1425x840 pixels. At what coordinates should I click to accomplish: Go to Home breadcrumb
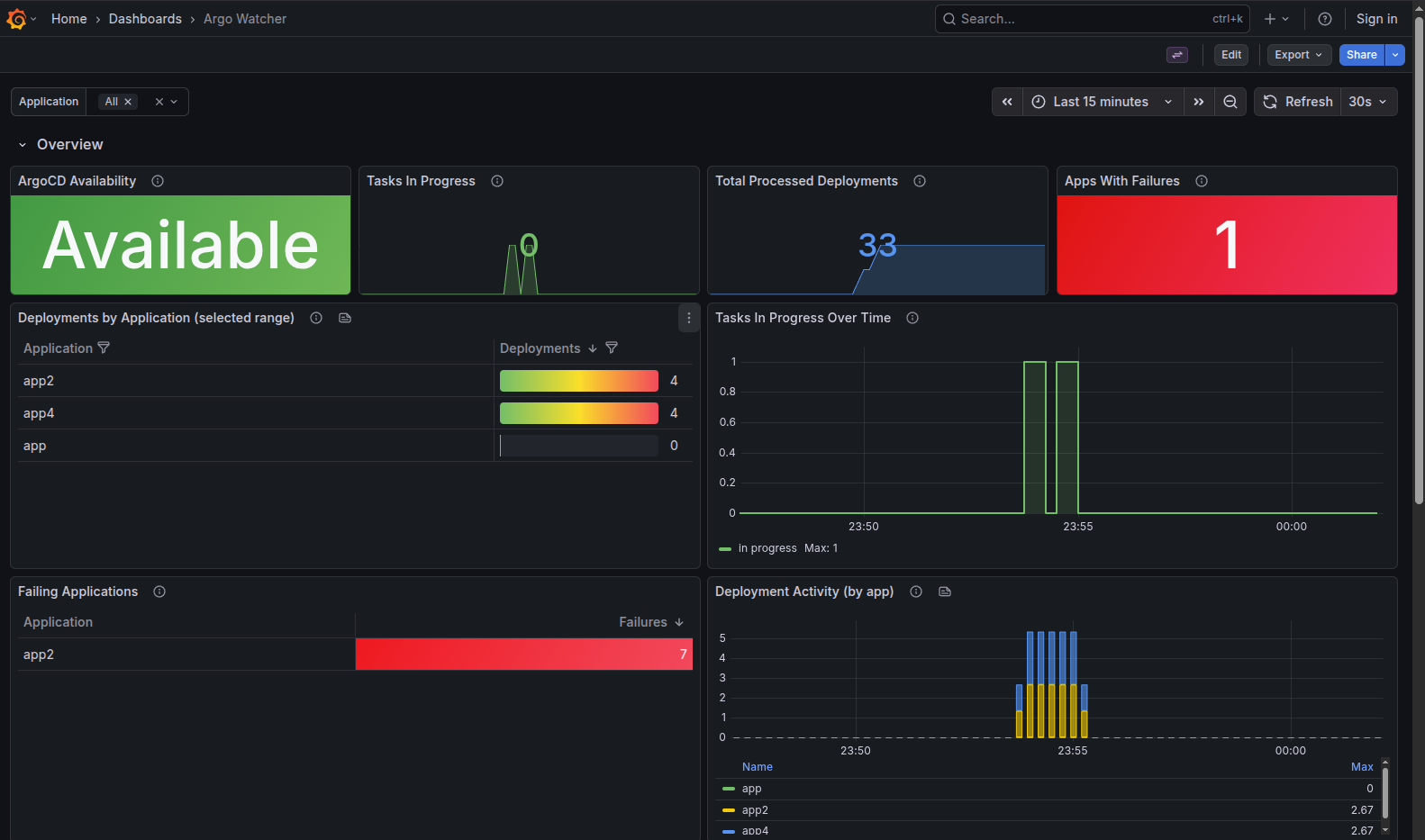[69, 19]
